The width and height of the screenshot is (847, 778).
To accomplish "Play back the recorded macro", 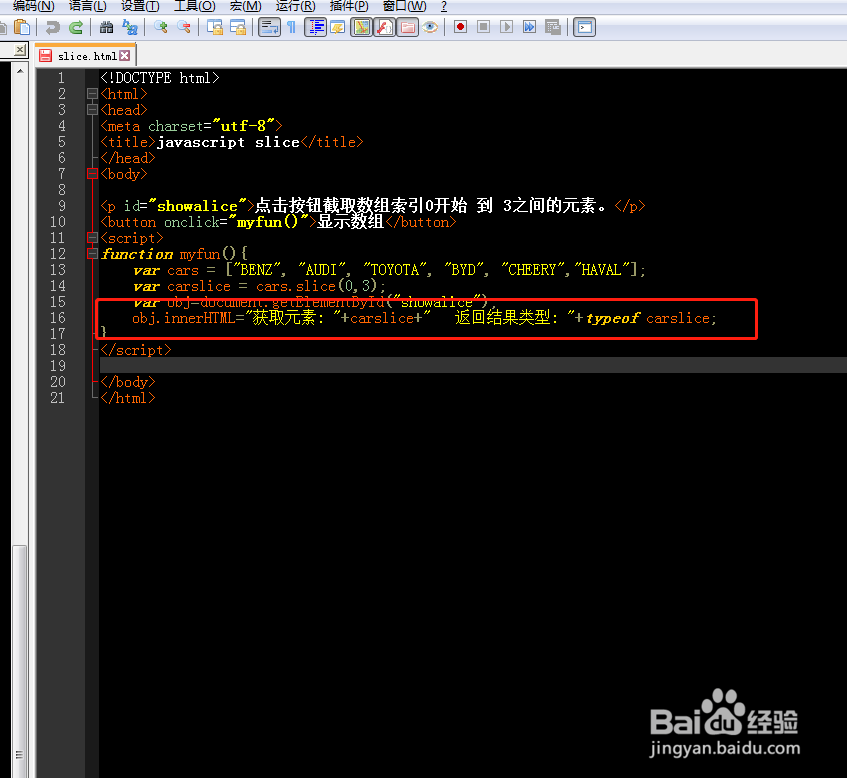I will tap(506, 27).
